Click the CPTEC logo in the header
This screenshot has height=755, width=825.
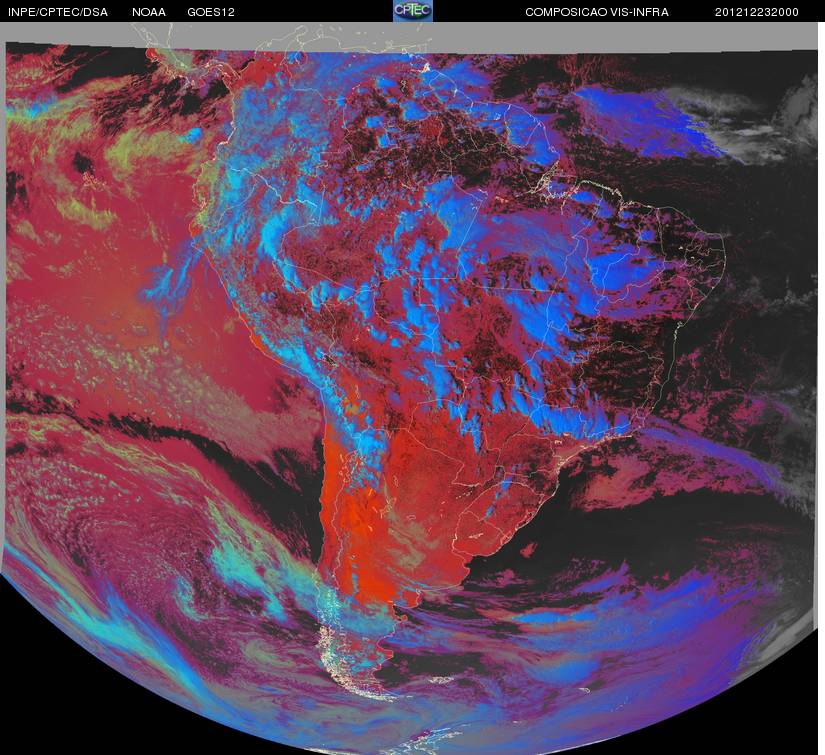tap(413, 11)
